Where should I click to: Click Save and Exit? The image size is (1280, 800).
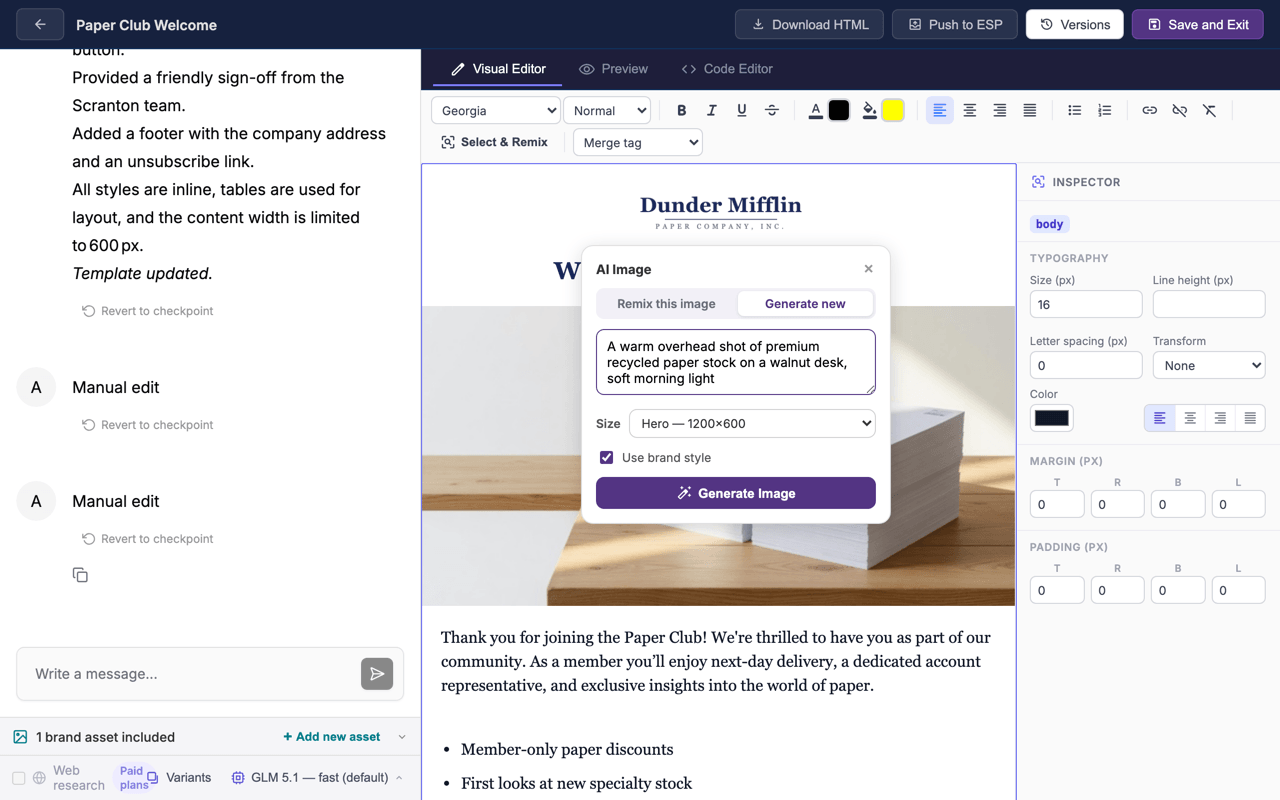click(1198, 25)
